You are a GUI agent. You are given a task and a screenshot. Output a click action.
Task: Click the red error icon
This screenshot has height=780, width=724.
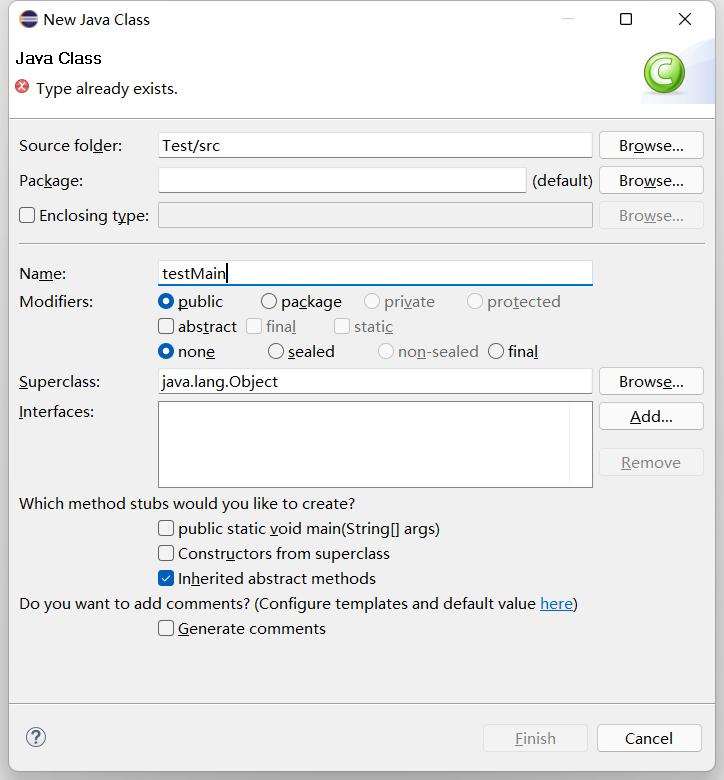coord(23,88)
